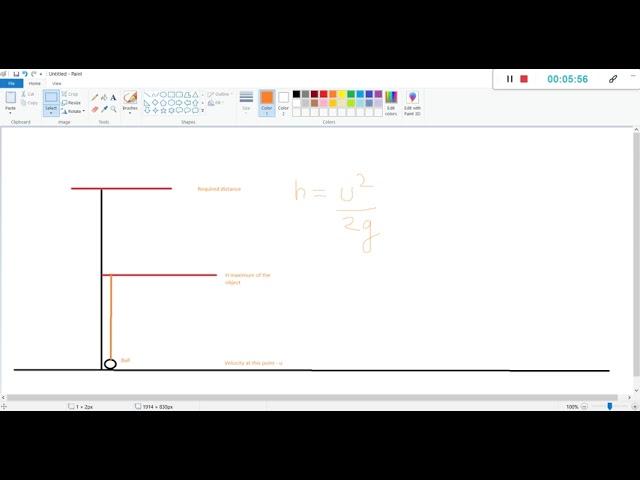Pick the green color swatch
This screenshot has height=480, width=640.
tap(351, 94)
